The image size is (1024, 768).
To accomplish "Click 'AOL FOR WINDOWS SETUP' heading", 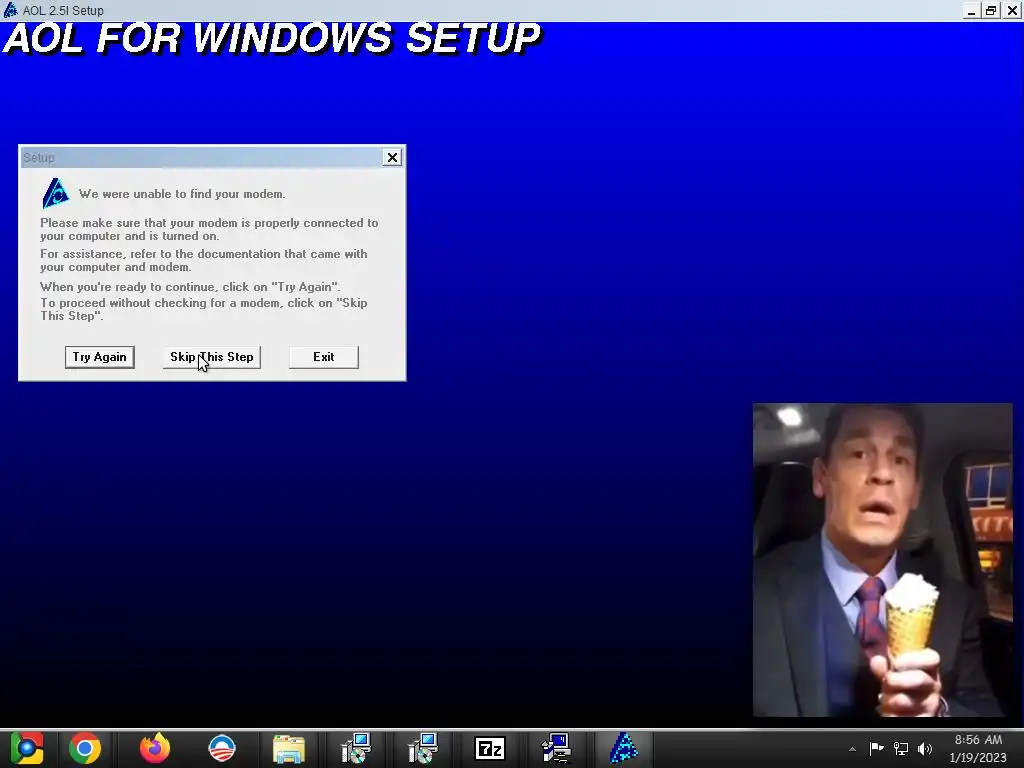I will (x=272, y=38).
